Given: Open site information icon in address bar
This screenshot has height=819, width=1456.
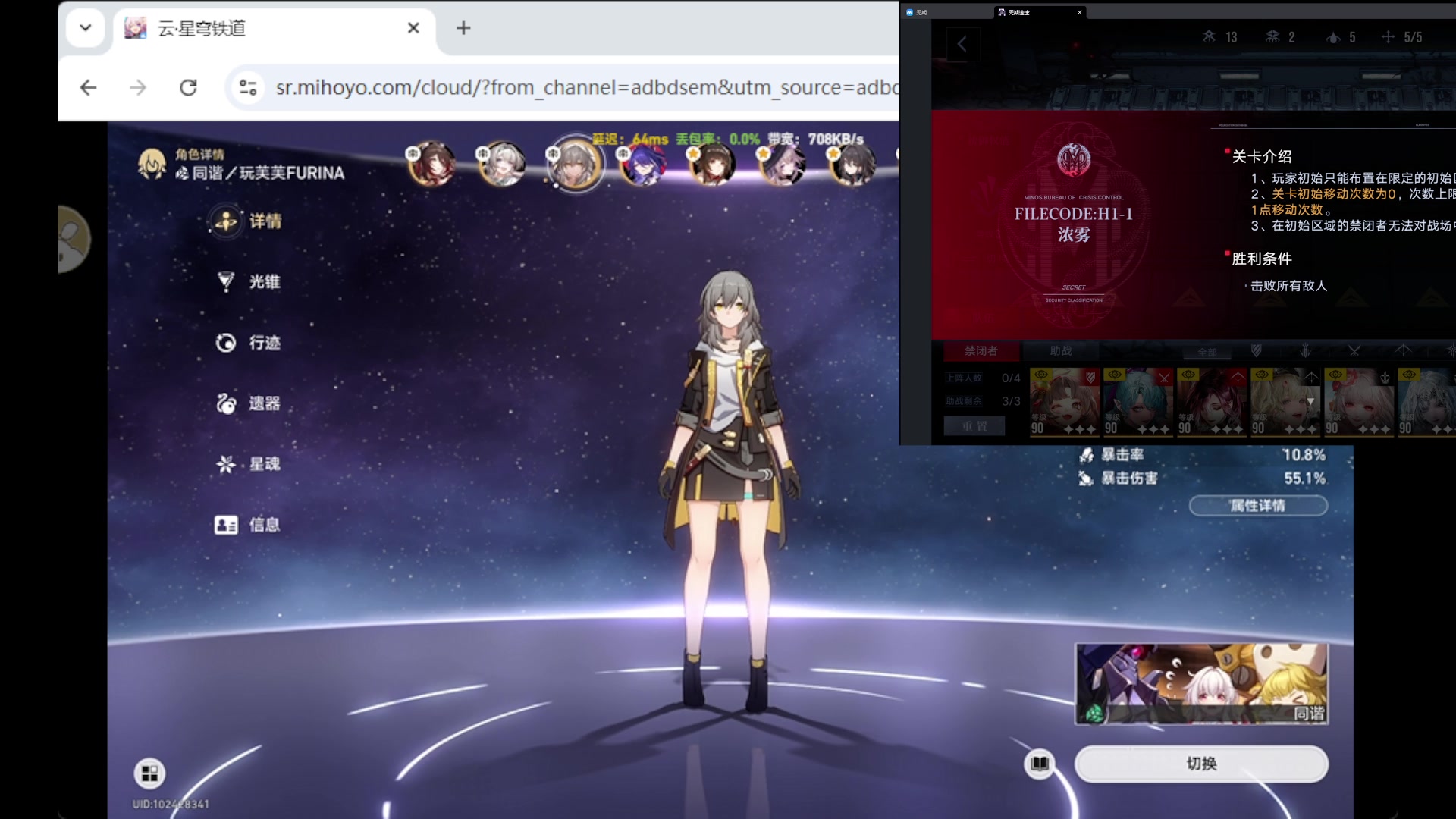Looking at the screenshot, I should (x=248, y=87).
